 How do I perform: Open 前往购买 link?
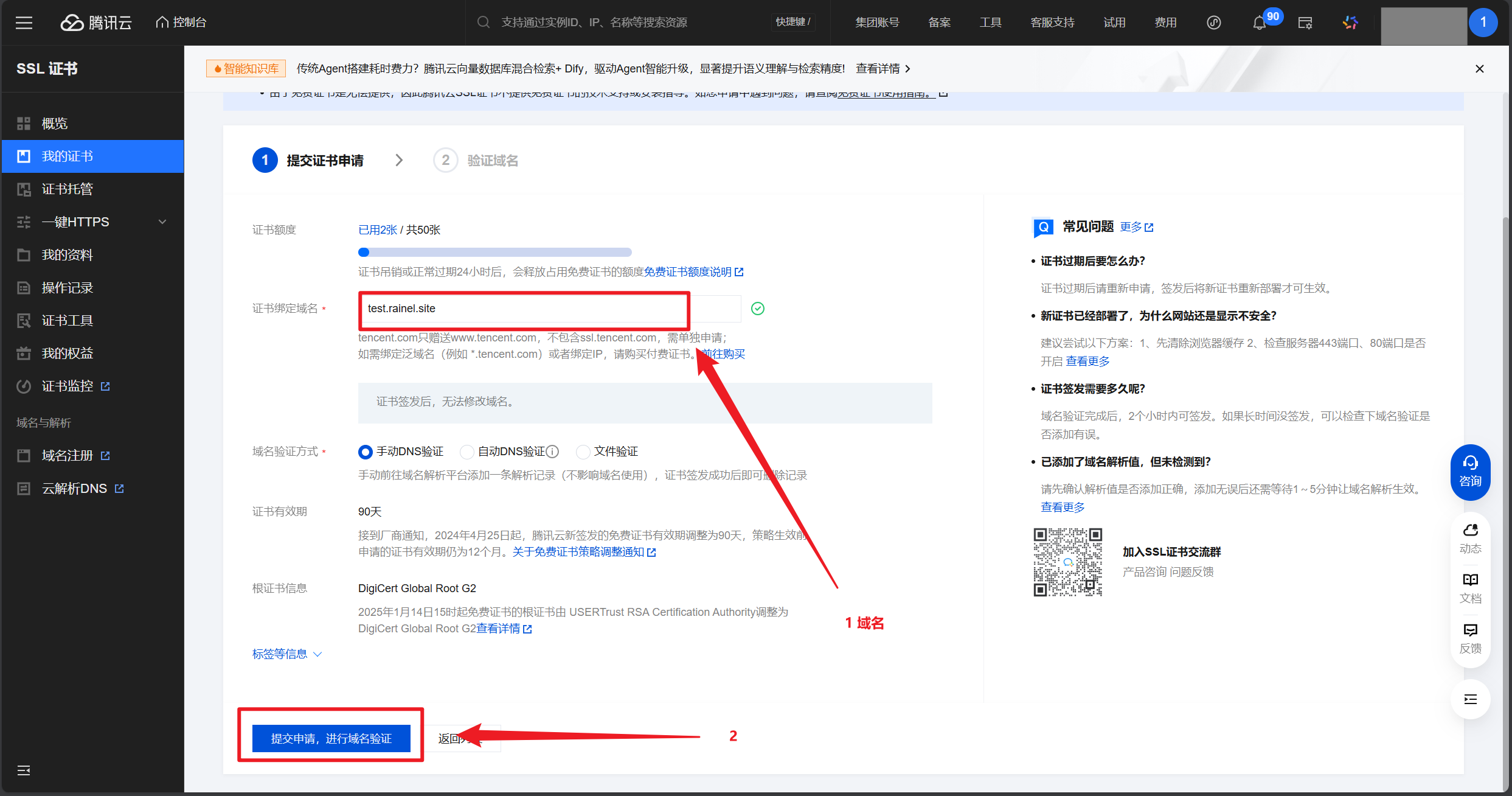point(723,354)
